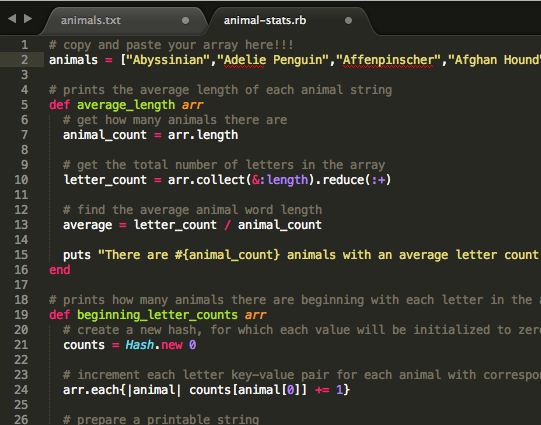Viewport: 541px width, 425px height.
Task: Click line number 19 in the gutter
Action: tap(21, 315)
